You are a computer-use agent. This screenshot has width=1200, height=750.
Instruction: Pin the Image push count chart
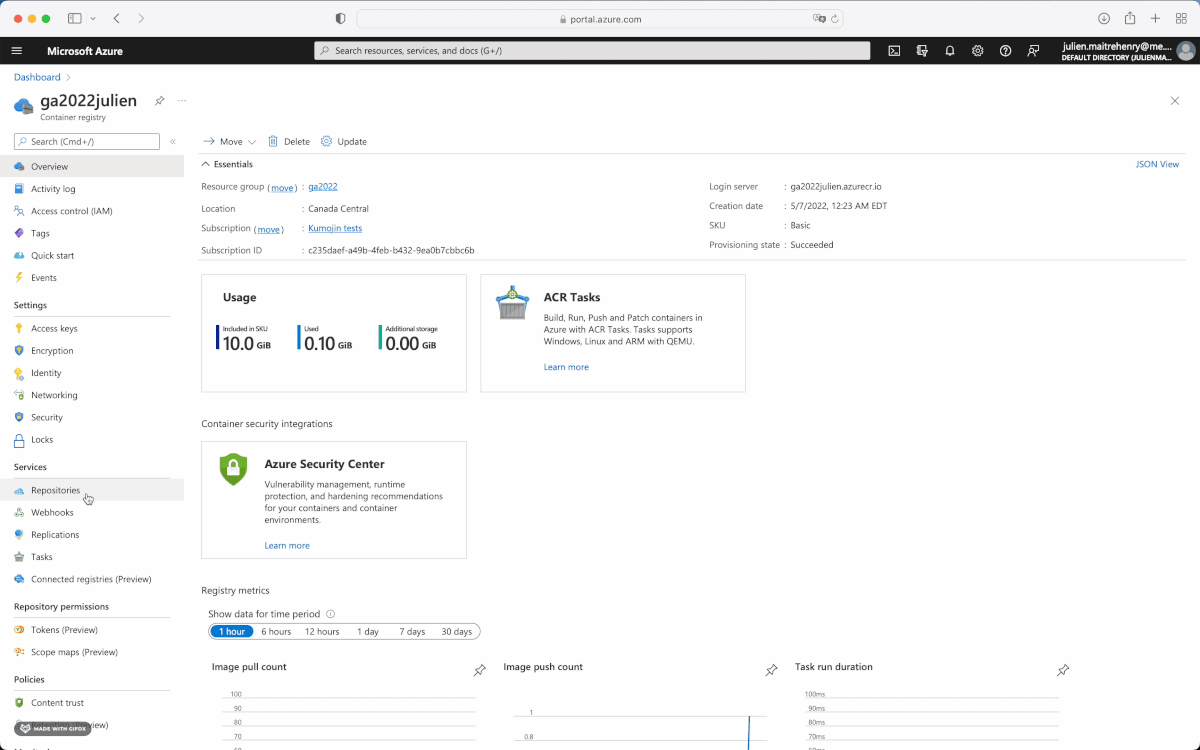(771, 670)
